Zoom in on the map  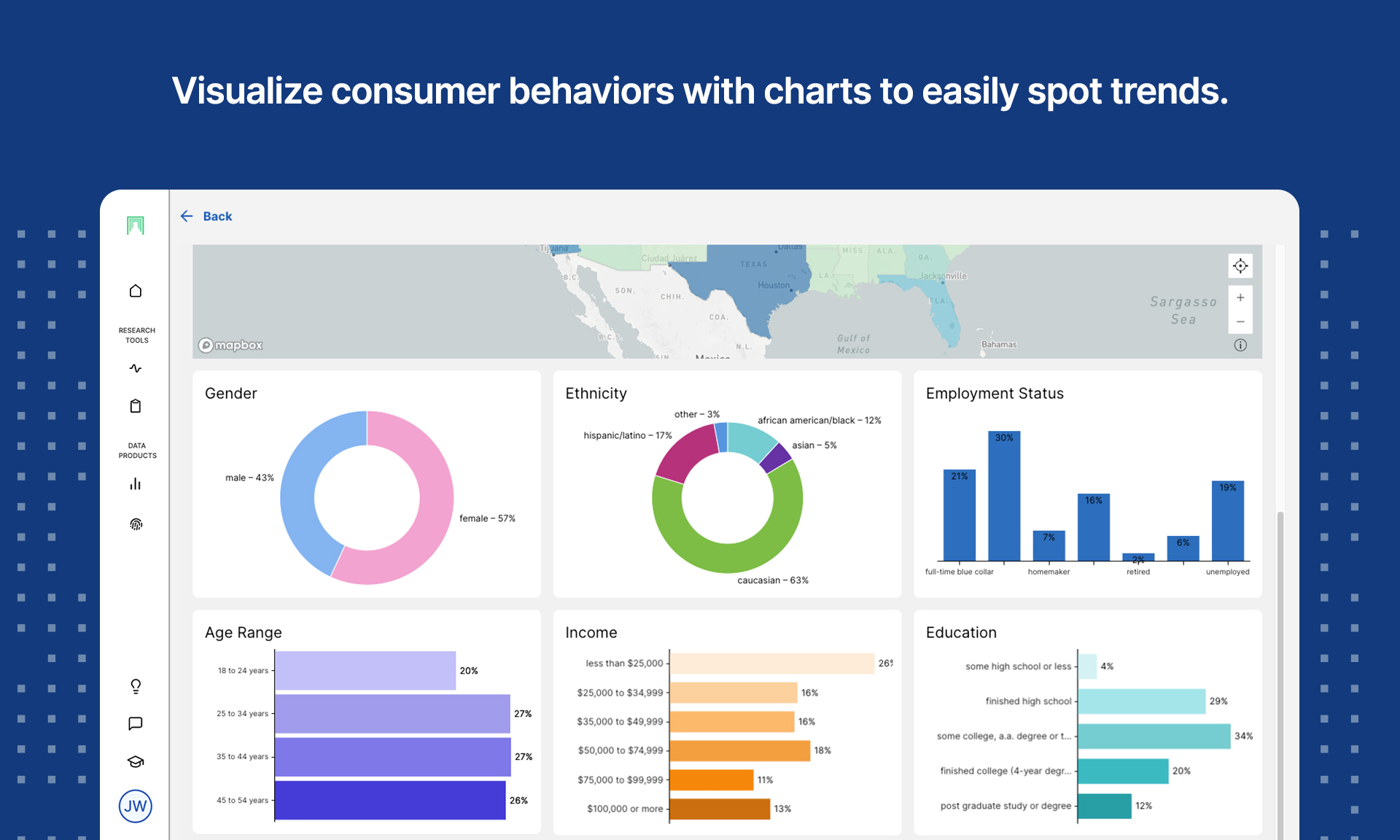click(1240, 297)
